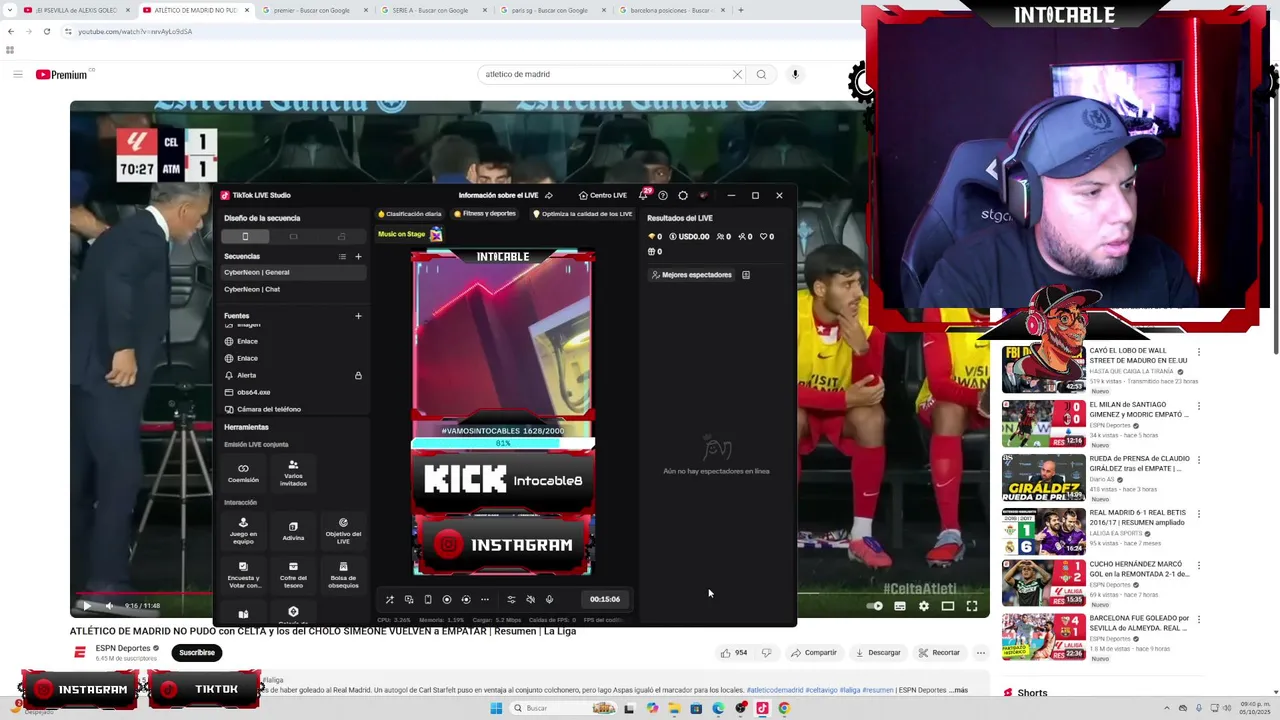Select the dual layout button
The width and height of the screenshot is (1280, 720).
tap(341, 236)
